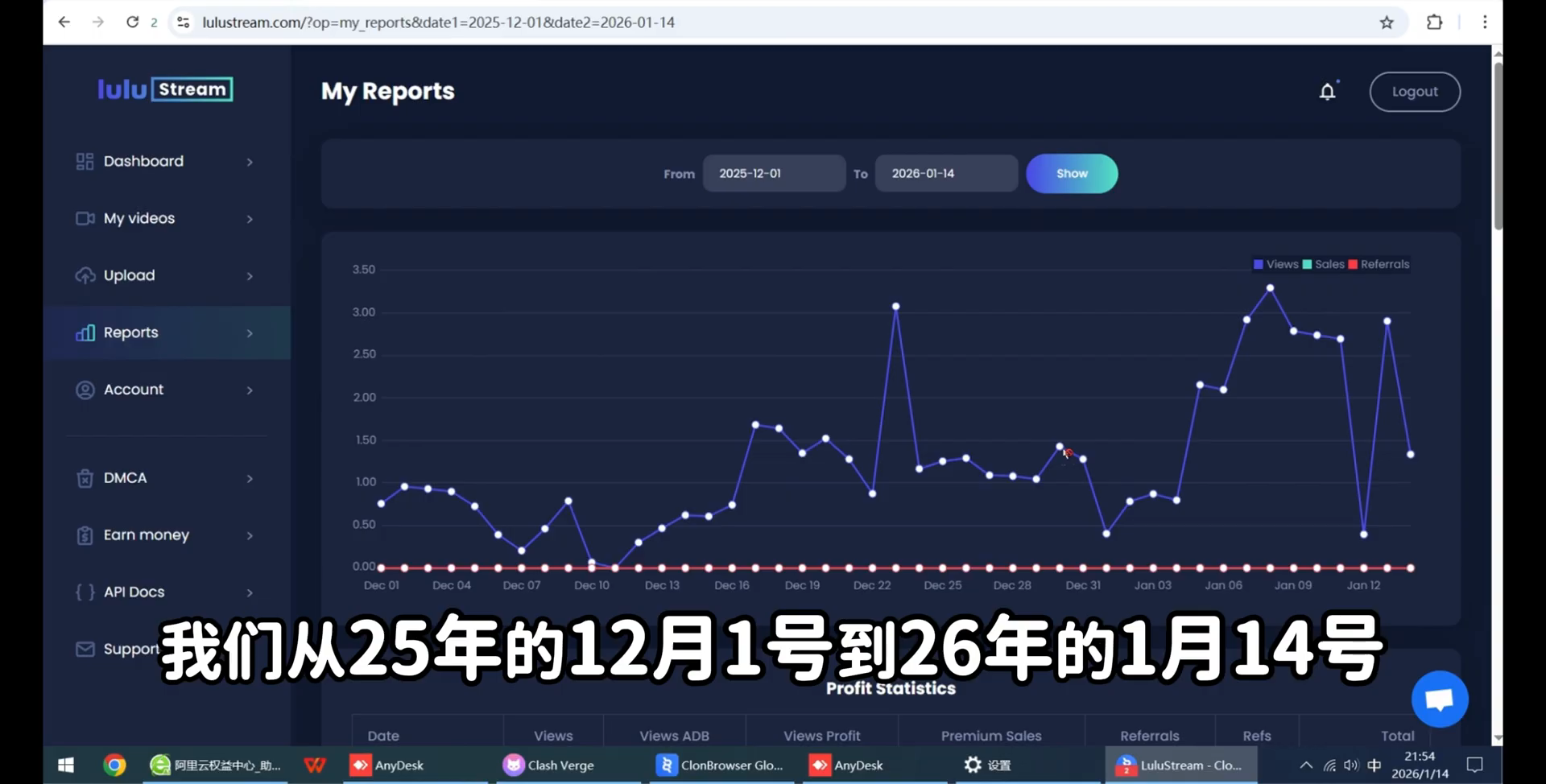Click browser back arrow

pyautogui.click(x=64, y=23)
